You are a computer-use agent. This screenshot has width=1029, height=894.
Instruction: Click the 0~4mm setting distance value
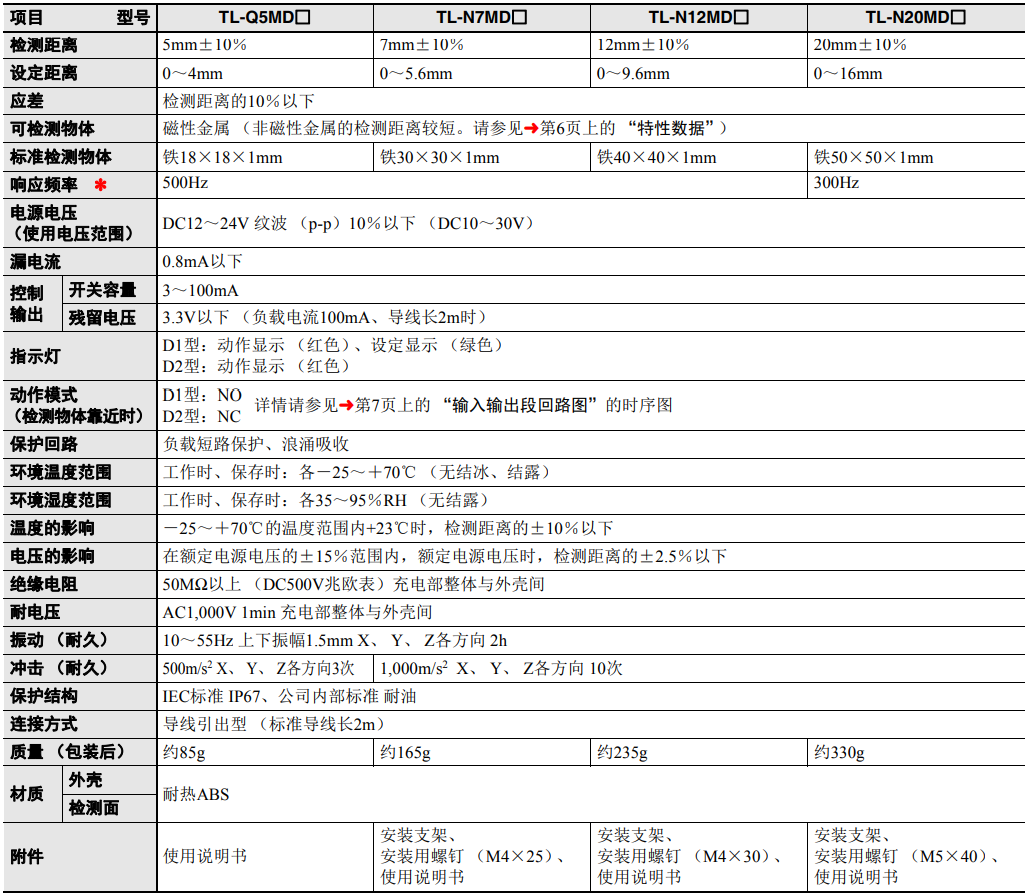click(x=193, y=74)
